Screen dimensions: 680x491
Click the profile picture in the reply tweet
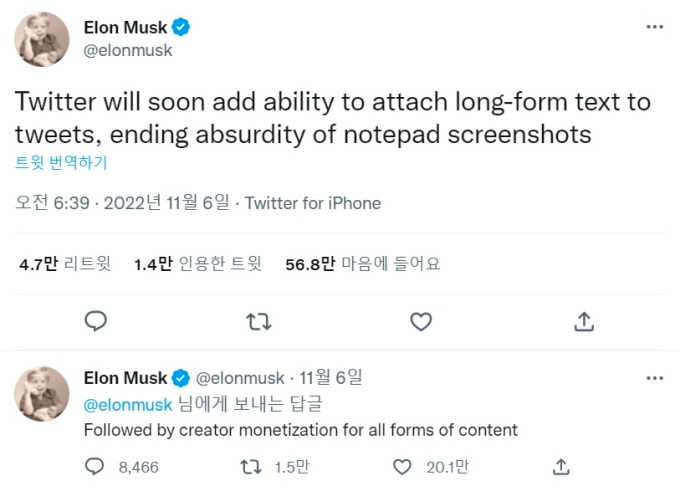click(x=42, y=394)
